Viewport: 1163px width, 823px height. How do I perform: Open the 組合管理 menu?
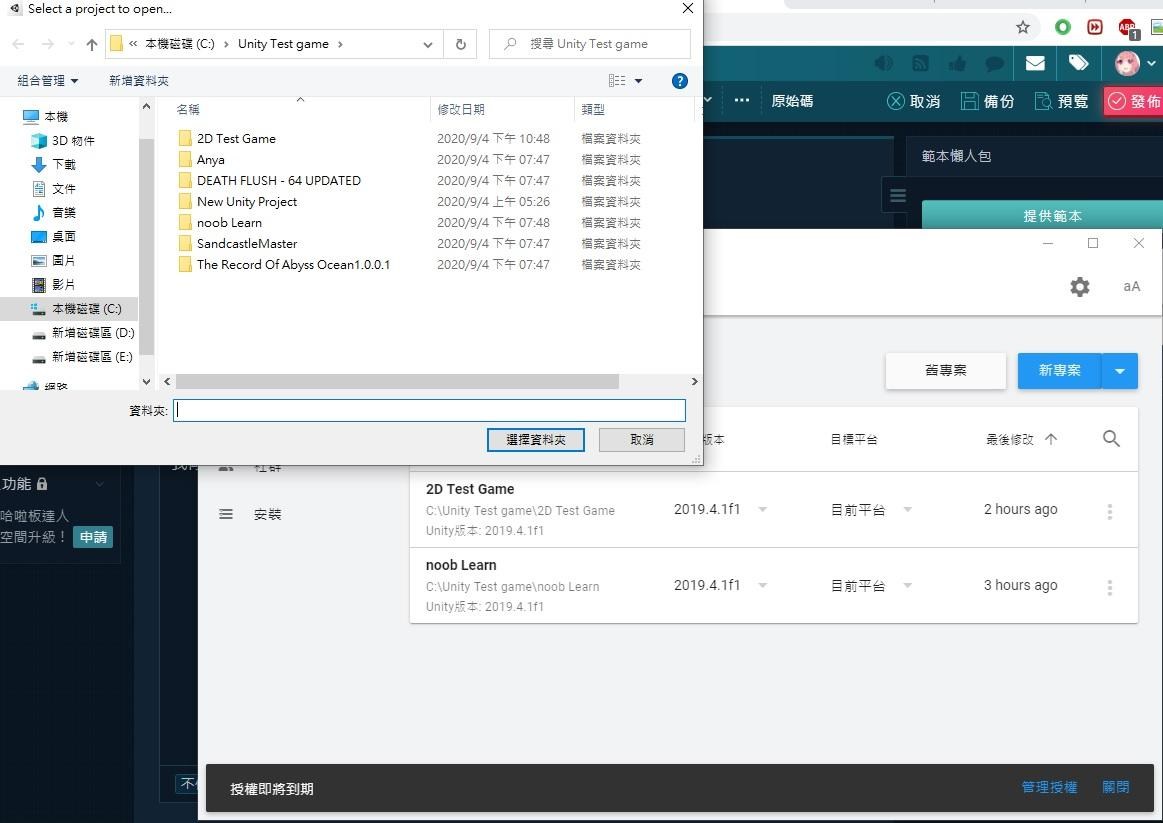(x=47, y=81)
